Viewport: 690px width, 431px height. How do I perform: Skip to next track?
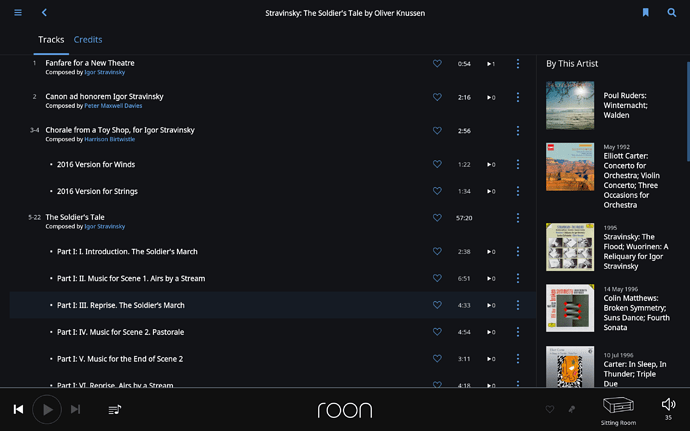tap(75, 409)
